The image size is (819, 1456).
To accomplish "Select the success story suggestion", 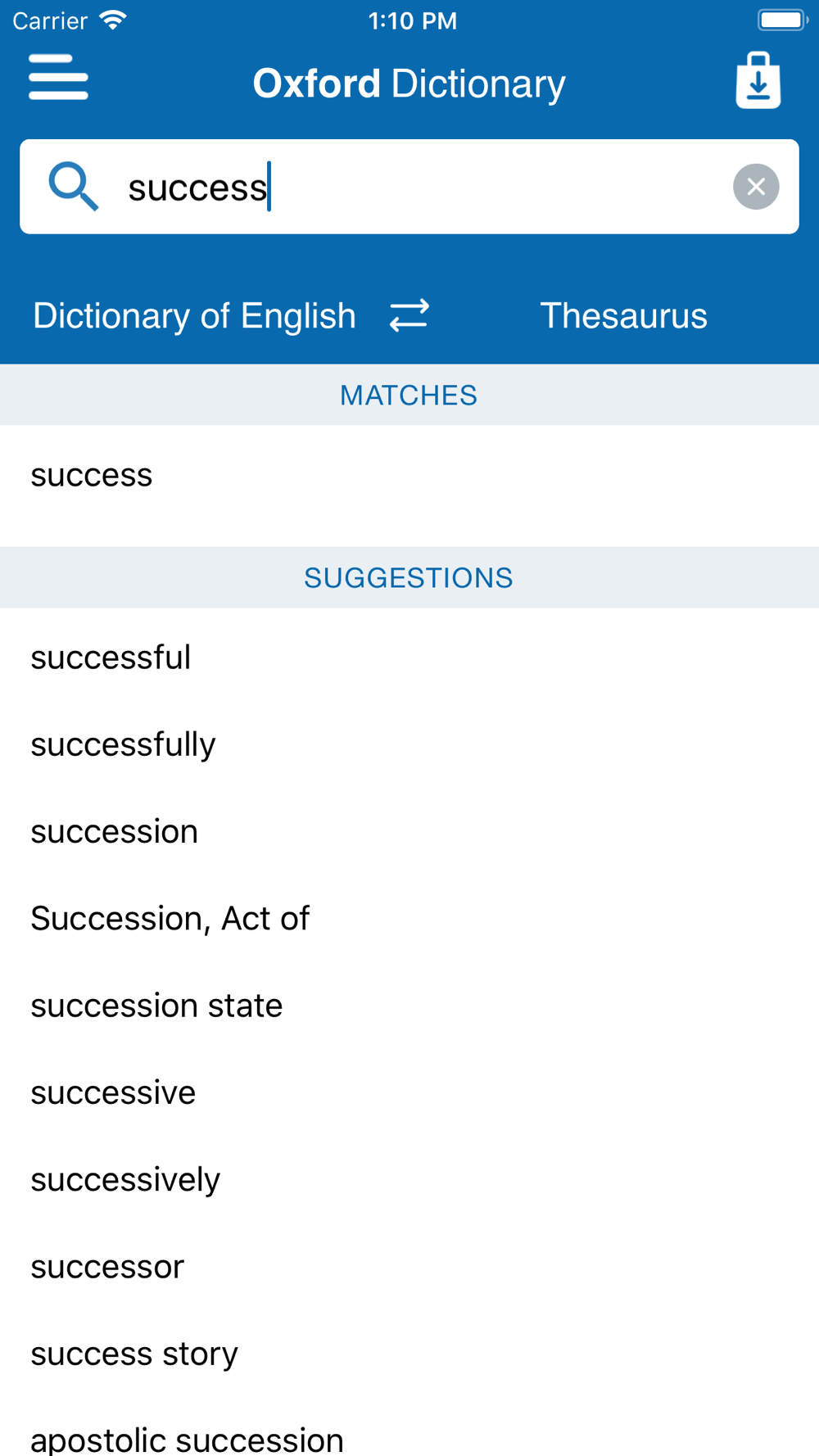I will click(409, 1353).
